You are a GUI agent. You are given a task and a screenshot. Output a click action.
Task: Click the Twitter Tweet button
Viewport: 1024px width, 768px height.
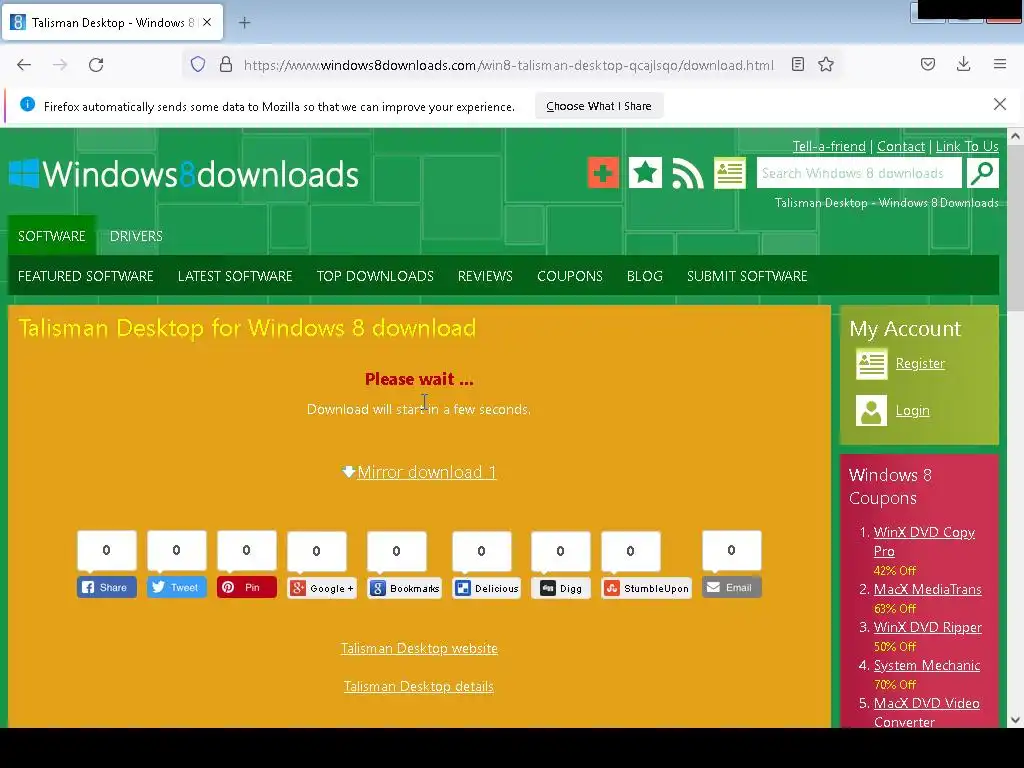(176, 587)
